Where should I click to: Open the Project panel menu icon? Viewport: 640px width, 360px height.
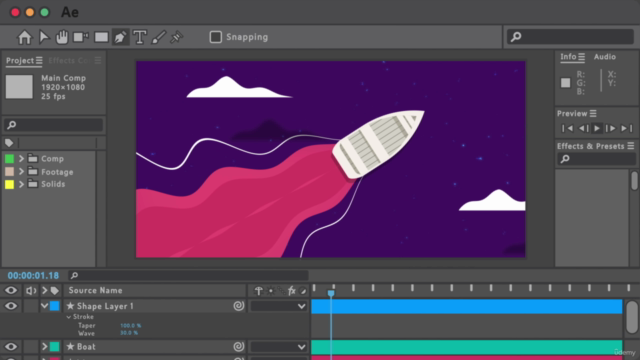(39, 61)
